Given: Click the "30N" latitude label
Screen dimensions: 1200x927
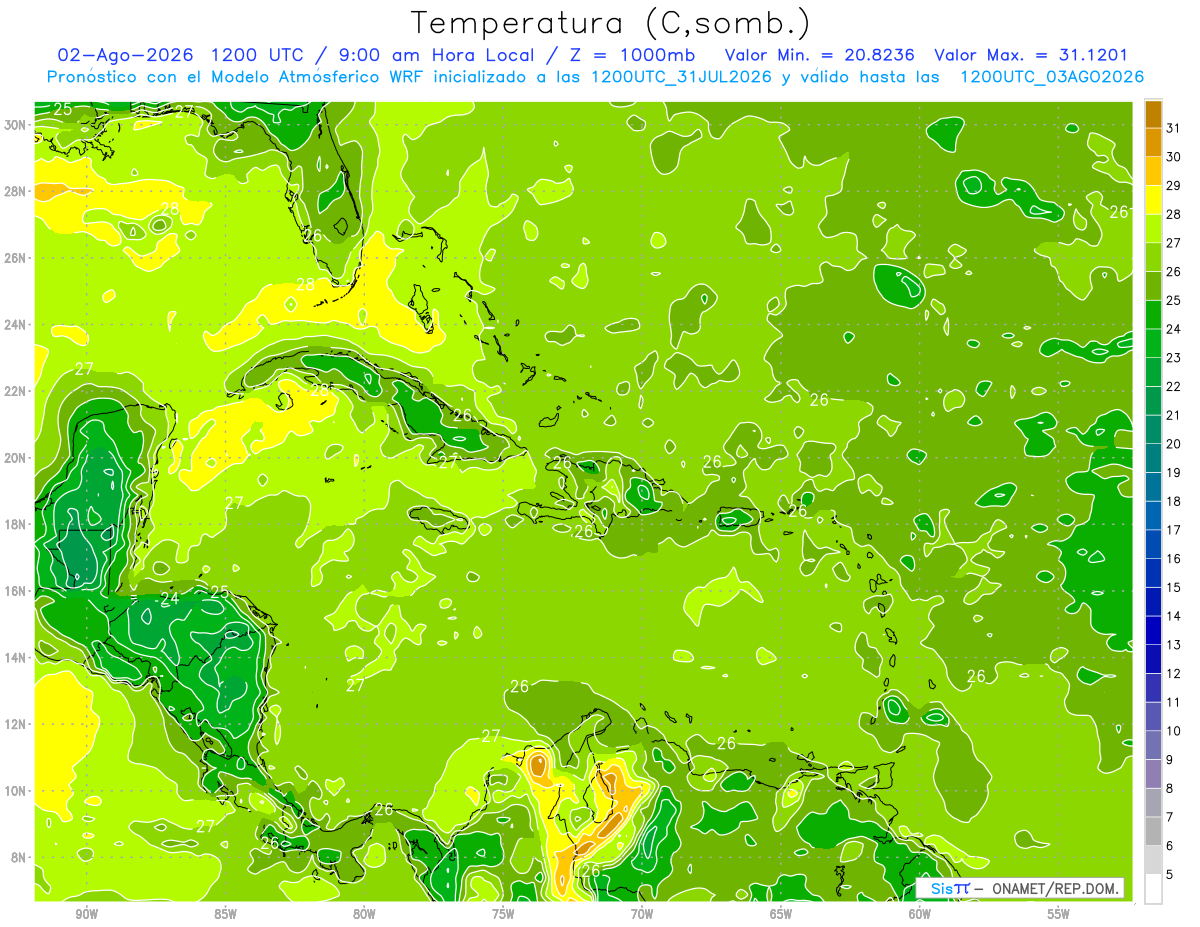Looking at the screenshot, I should point(16,125).
